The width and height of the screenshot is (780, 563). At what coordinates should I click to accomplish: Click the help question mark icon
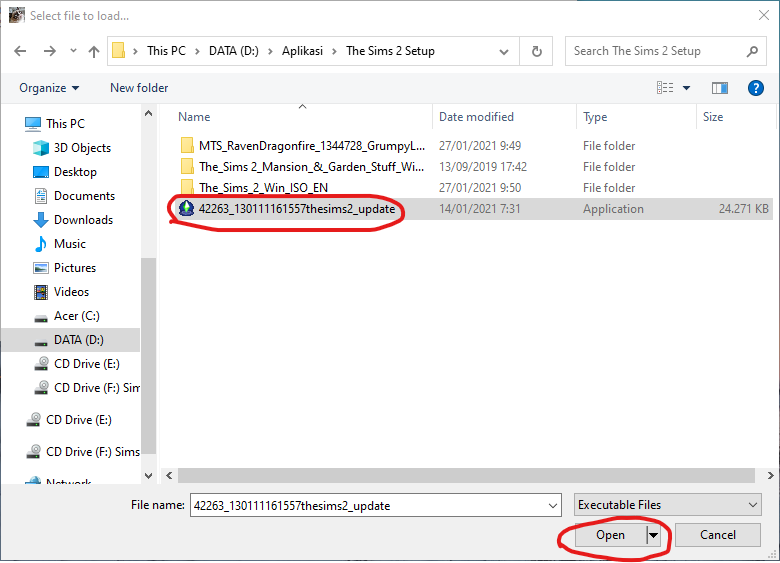click(756, 88)
